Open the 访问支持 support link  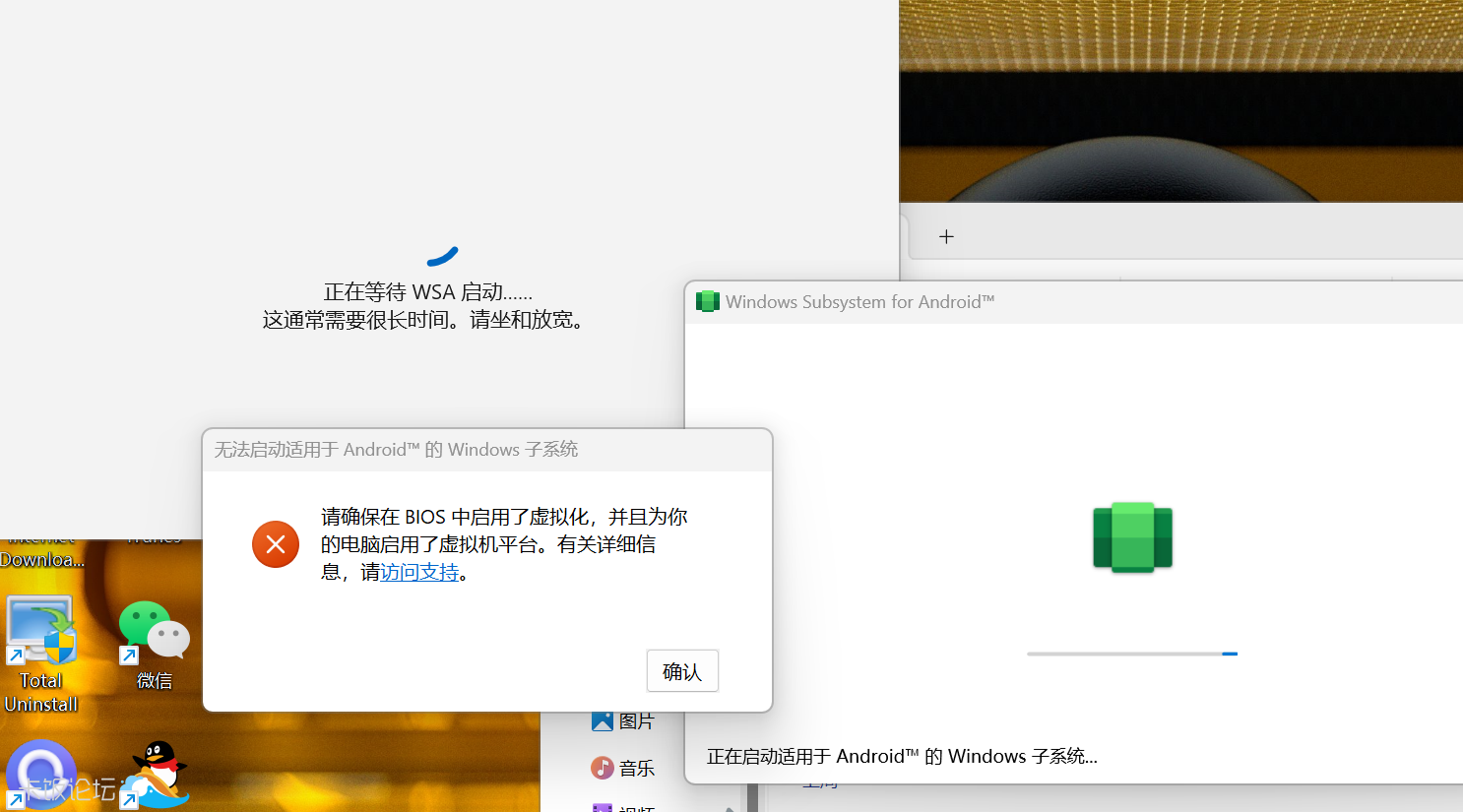pyautogui.click(x=419, y=572)
